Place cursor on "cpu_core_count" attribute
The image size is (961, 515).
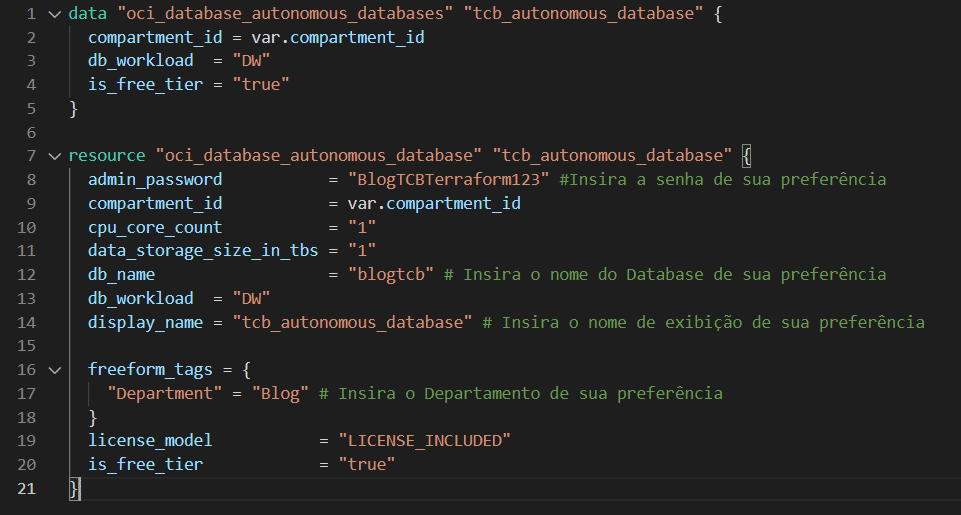(155, 227)
